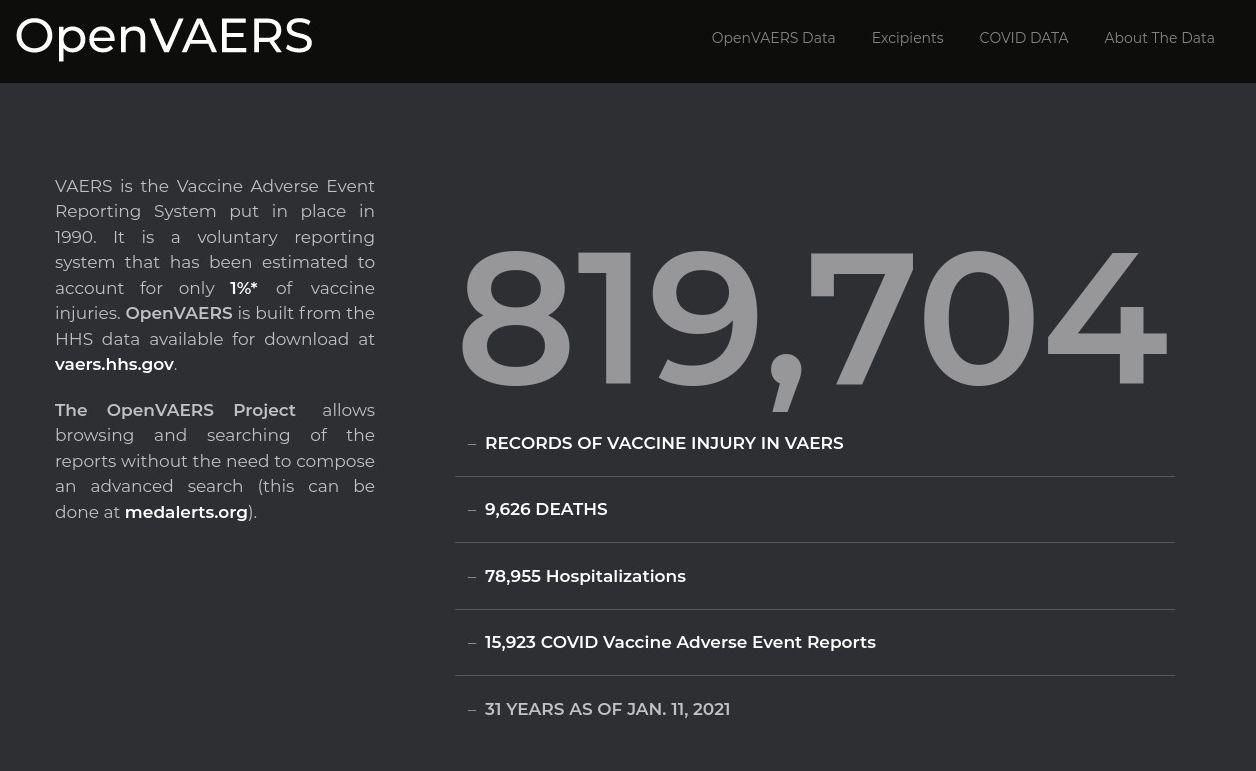The height and width of the screenshot is (771, 1256).
Task: Expand Records of Vaccine Injury row
Action: tap(664, 443)
